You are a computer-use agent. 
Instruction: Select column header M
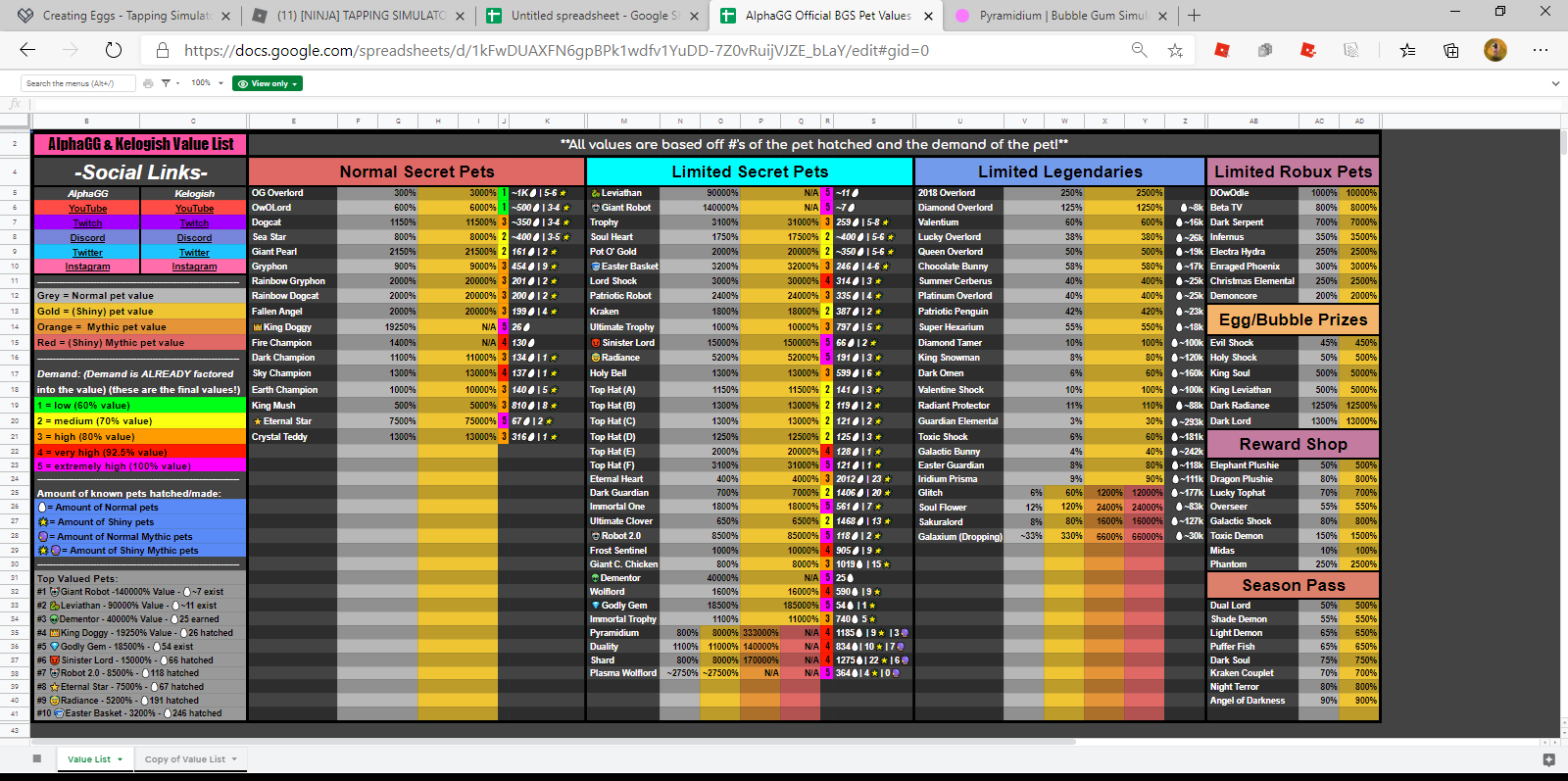pyautogui.click(x=623, y=122)
